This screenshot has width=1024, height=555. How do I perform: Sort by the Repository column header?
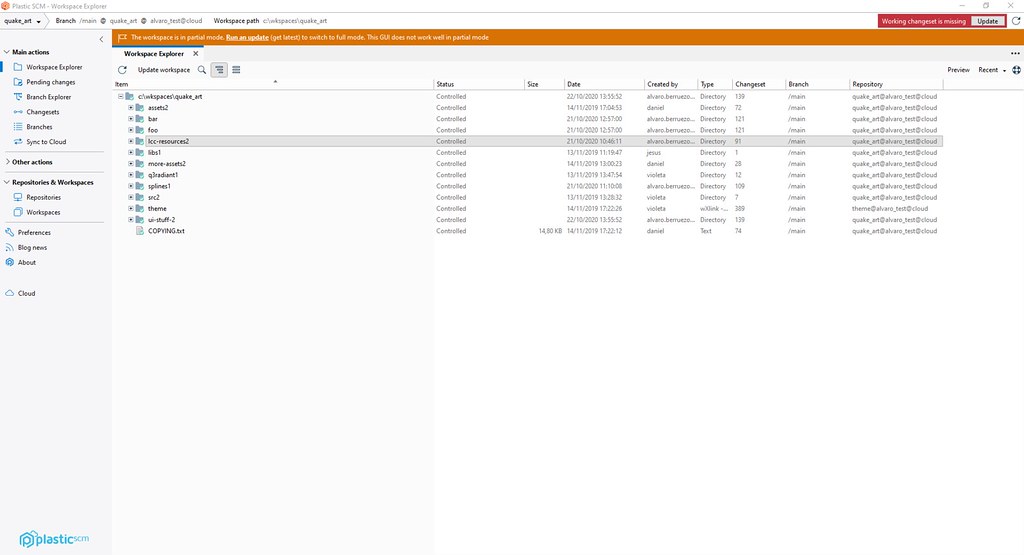(897, 84)
